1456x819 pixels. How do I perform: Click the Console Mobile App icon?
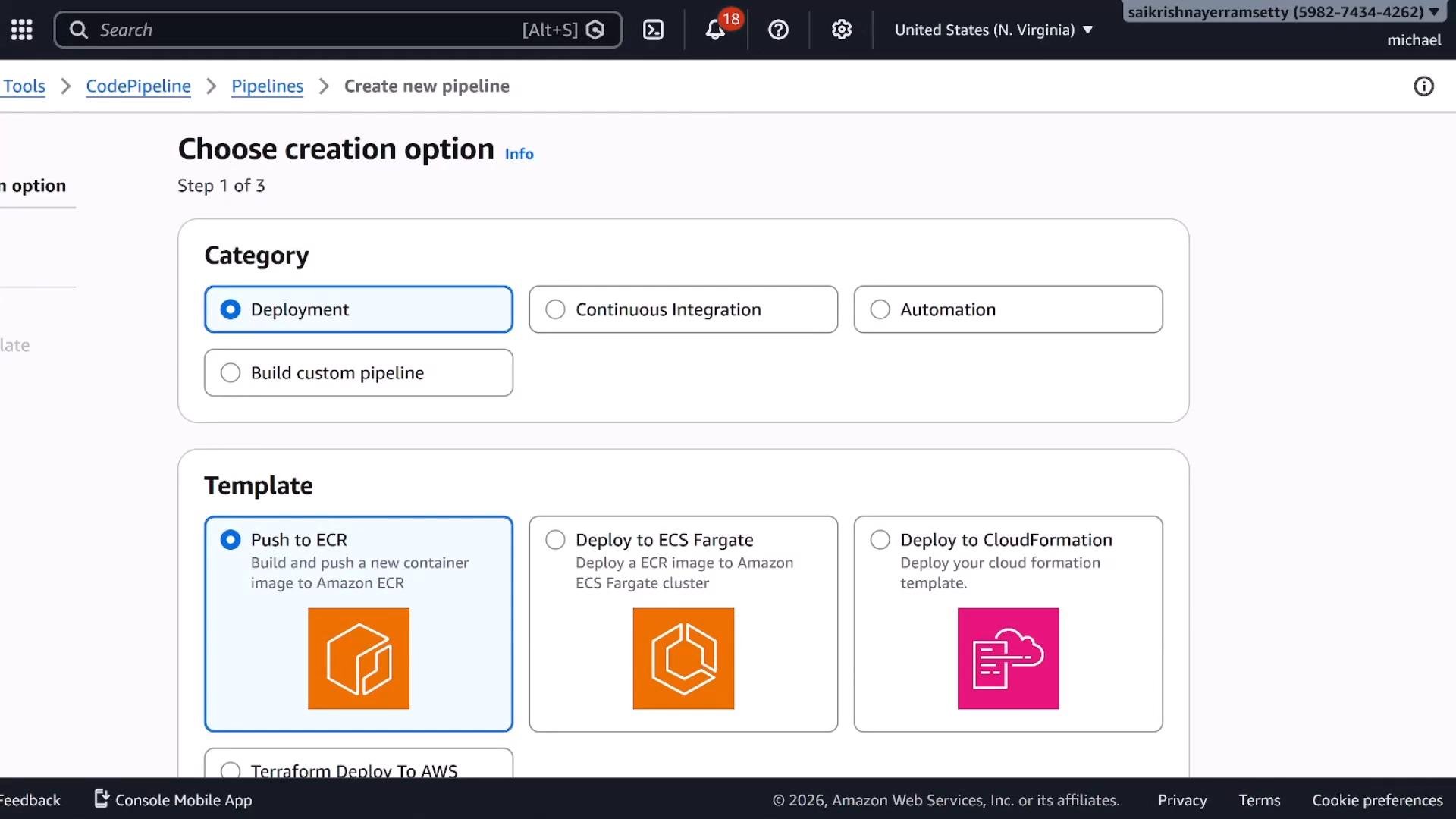[x=102, y=799]
